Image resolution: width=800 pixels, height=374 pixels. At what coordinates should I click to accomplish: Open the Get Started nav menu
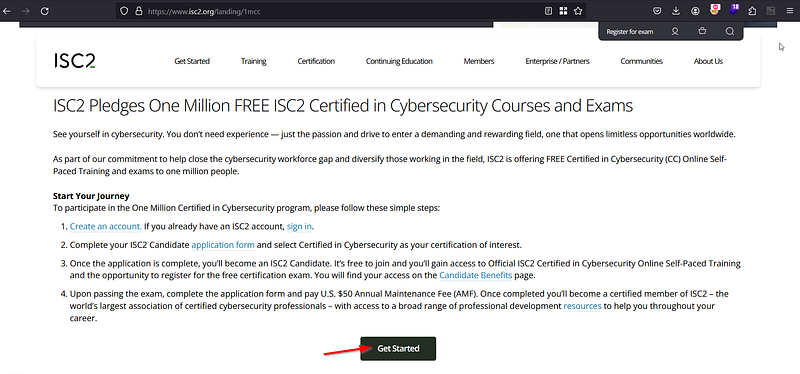coord(192,61)
